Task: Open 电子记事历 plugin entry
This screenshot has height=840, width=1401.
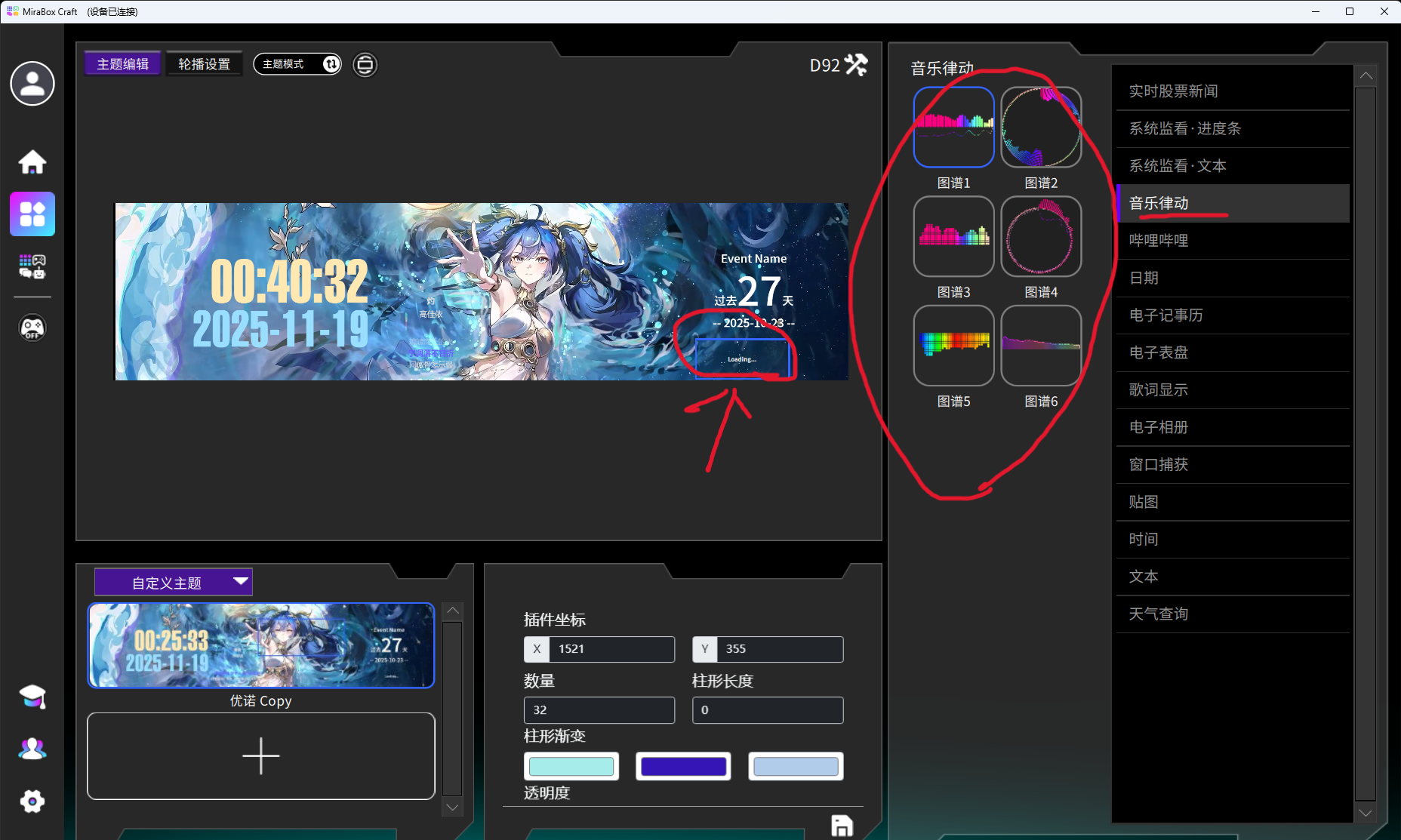Action: tap(1233, 315)
